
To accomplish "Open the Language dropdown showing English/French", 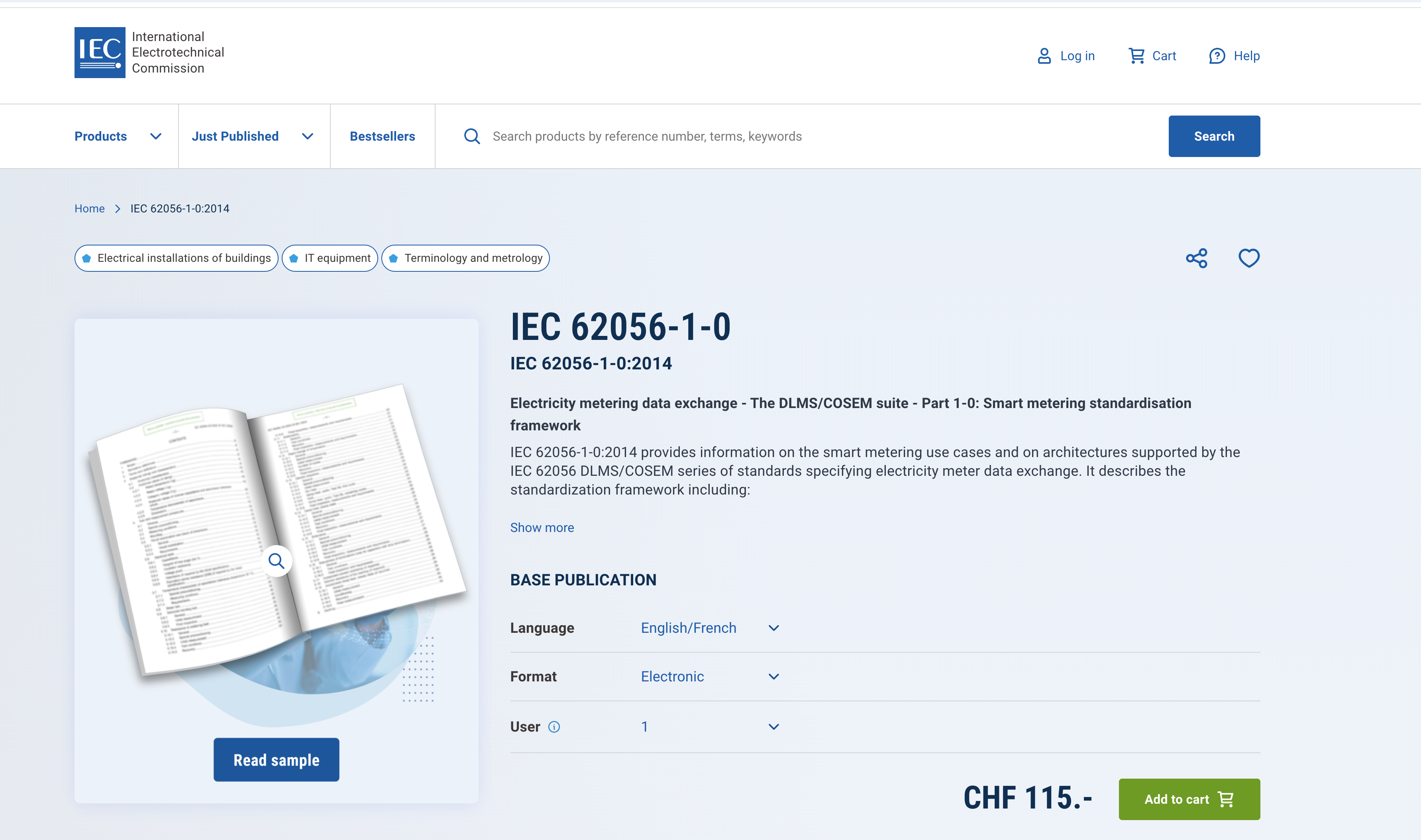I will pos(710,628).
